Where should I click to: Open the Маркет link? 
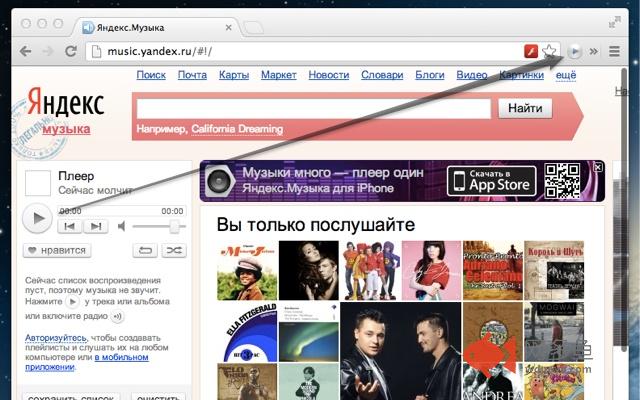(x=279, y=75)
